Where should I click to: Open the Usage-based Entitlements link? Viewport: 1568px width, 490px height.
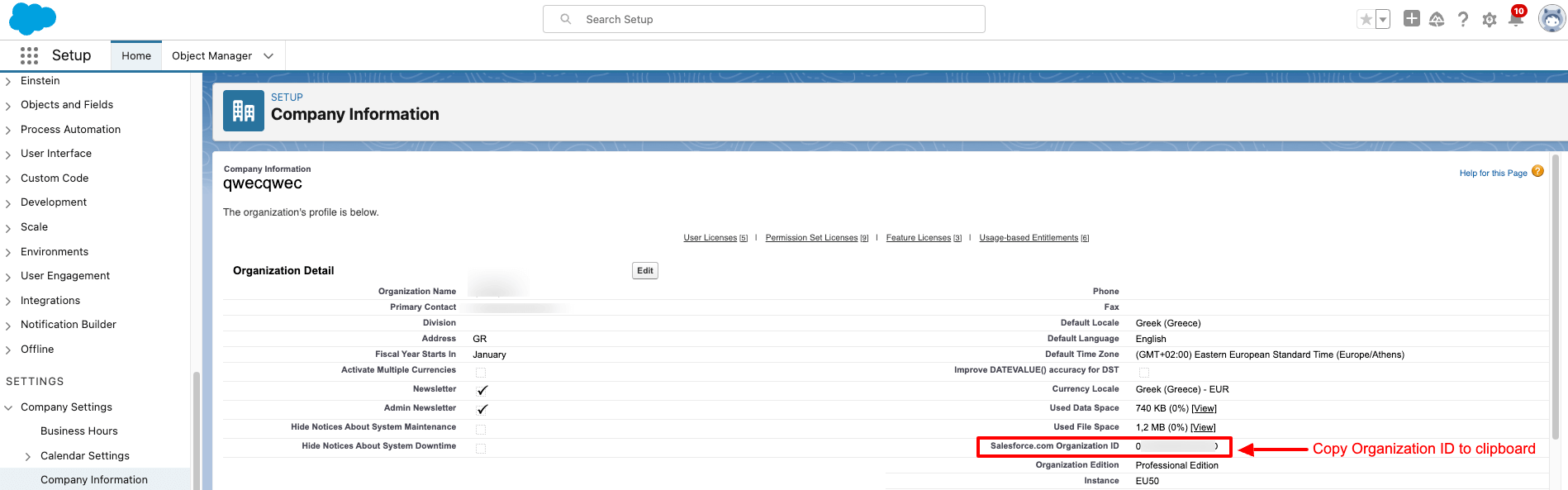(x=1029, y=238)
